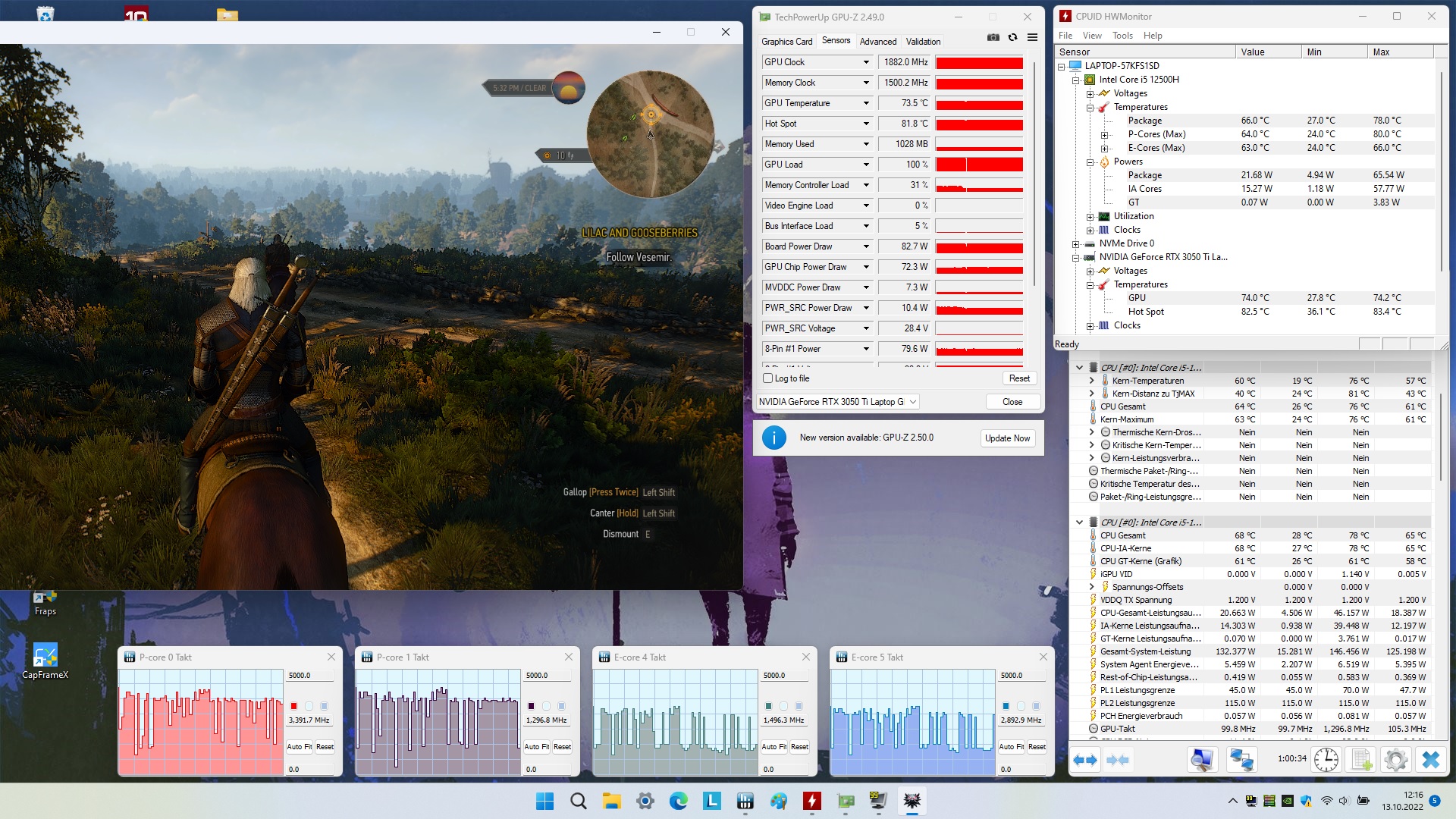Click the teal color swatch in E-core 4 graph

(x=769, y=706)
